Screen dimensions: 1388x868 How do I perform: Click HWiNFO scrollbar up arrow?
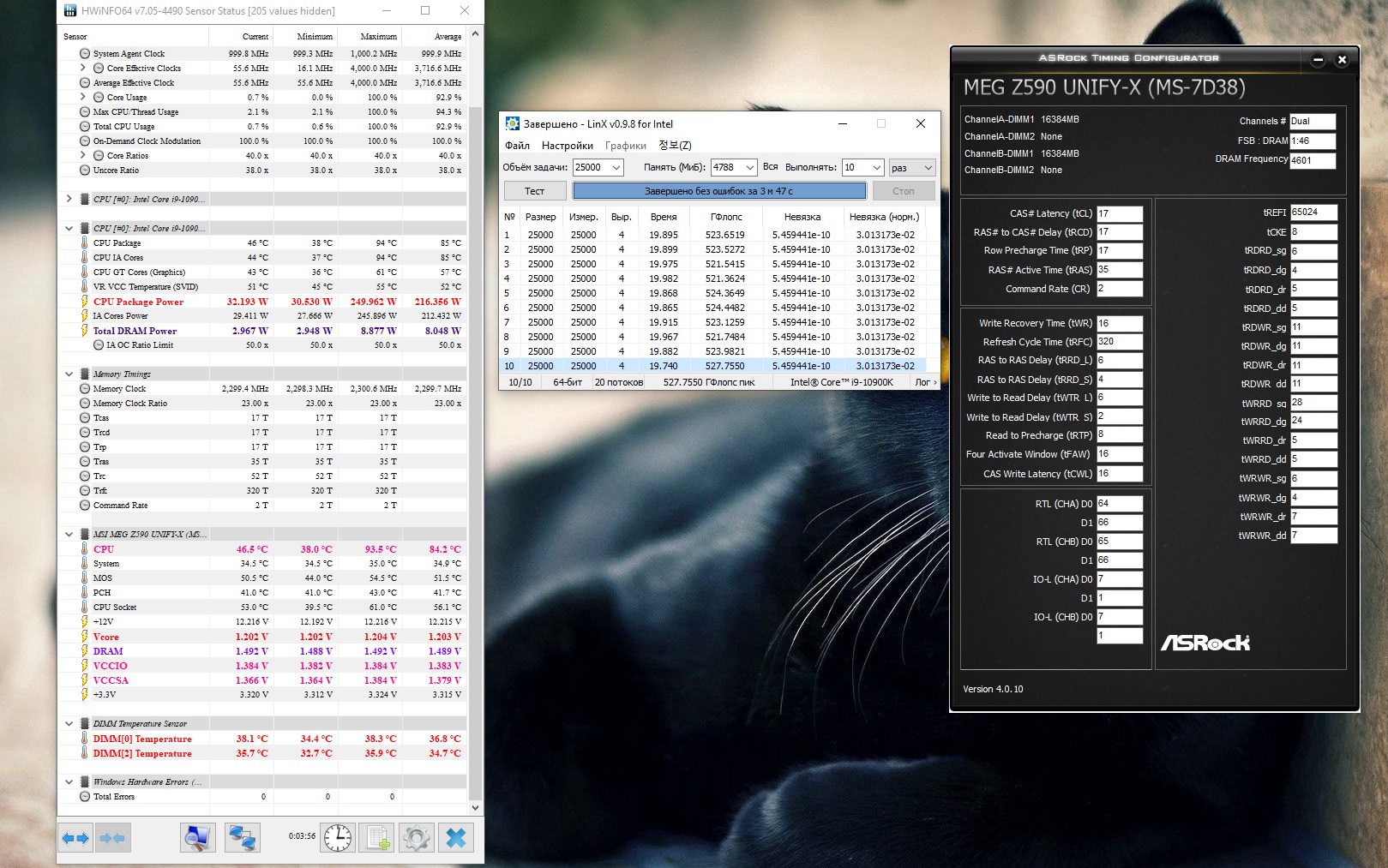pos(476,35)
